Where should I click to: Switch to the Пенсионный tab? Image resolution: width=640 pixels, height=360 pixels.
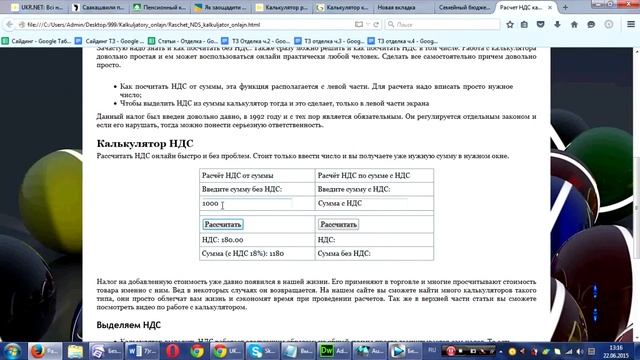(x=159, y=7)
